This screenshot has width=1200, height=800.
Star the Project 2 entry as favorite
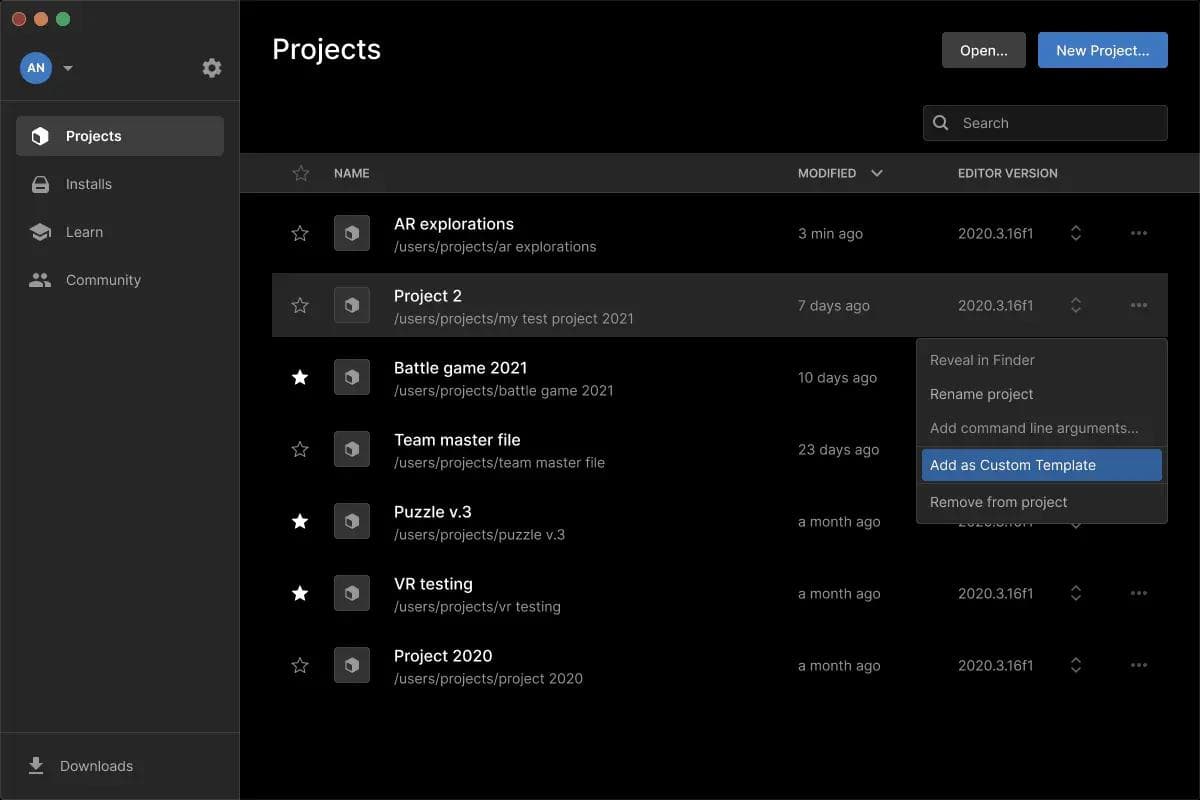pyautogui.click(x=300, y=305)
